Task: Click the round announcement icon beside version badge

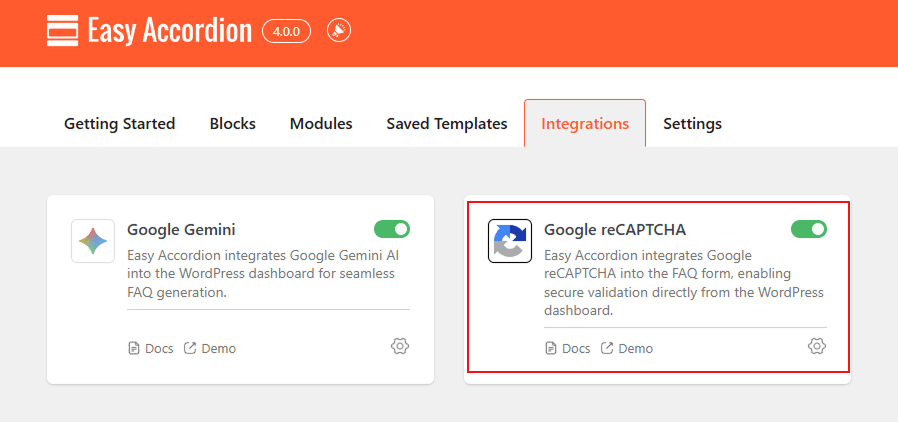Action: (338, 31)
